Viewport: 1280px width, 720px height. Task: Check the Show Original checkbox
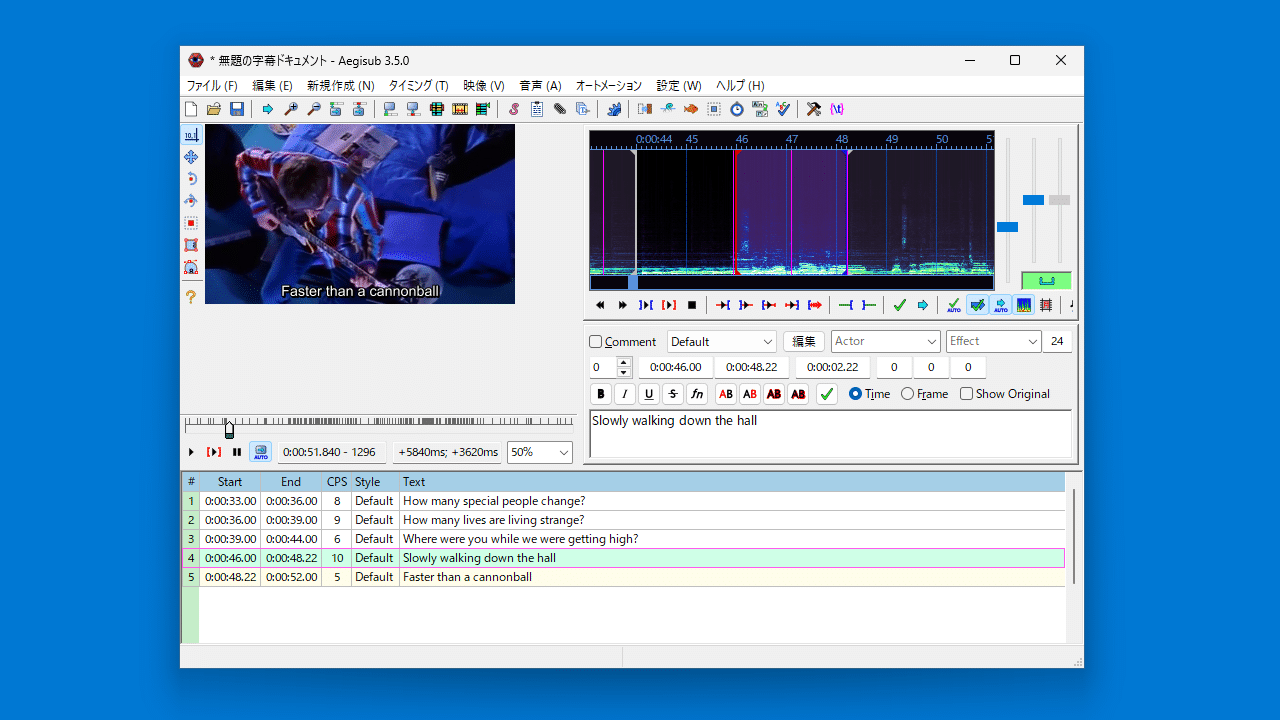pos(966,394)
